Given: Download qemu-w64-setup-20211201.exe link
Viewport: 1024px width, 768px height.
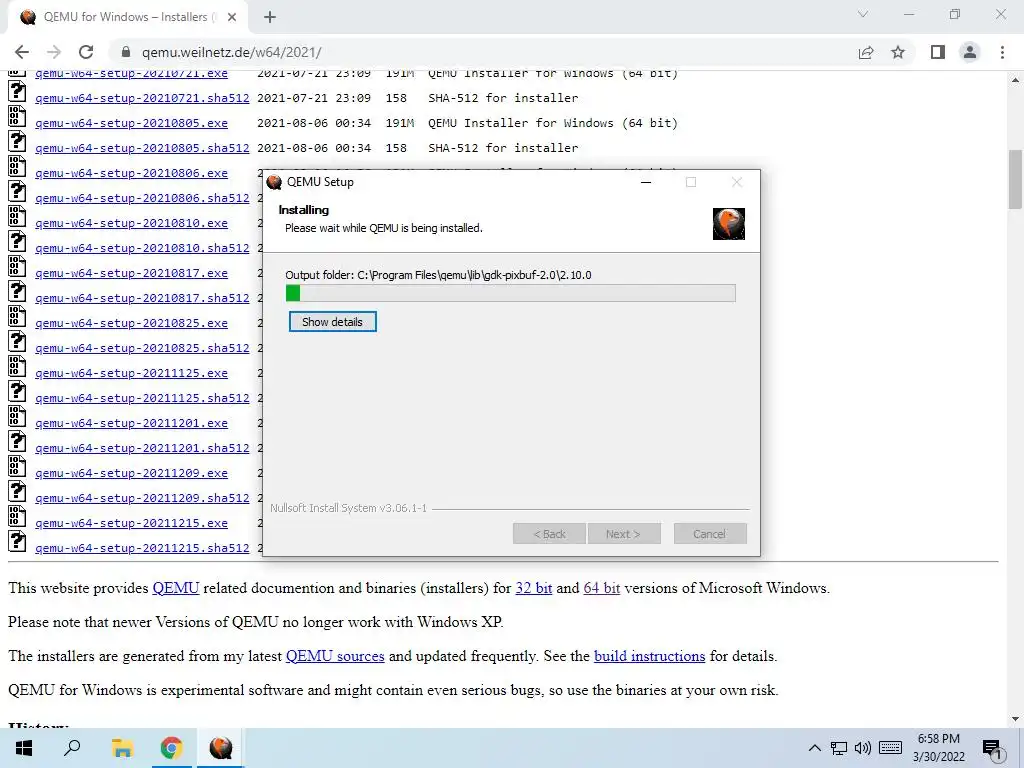Looking at the screenshot, I should [x=131, y=423].
